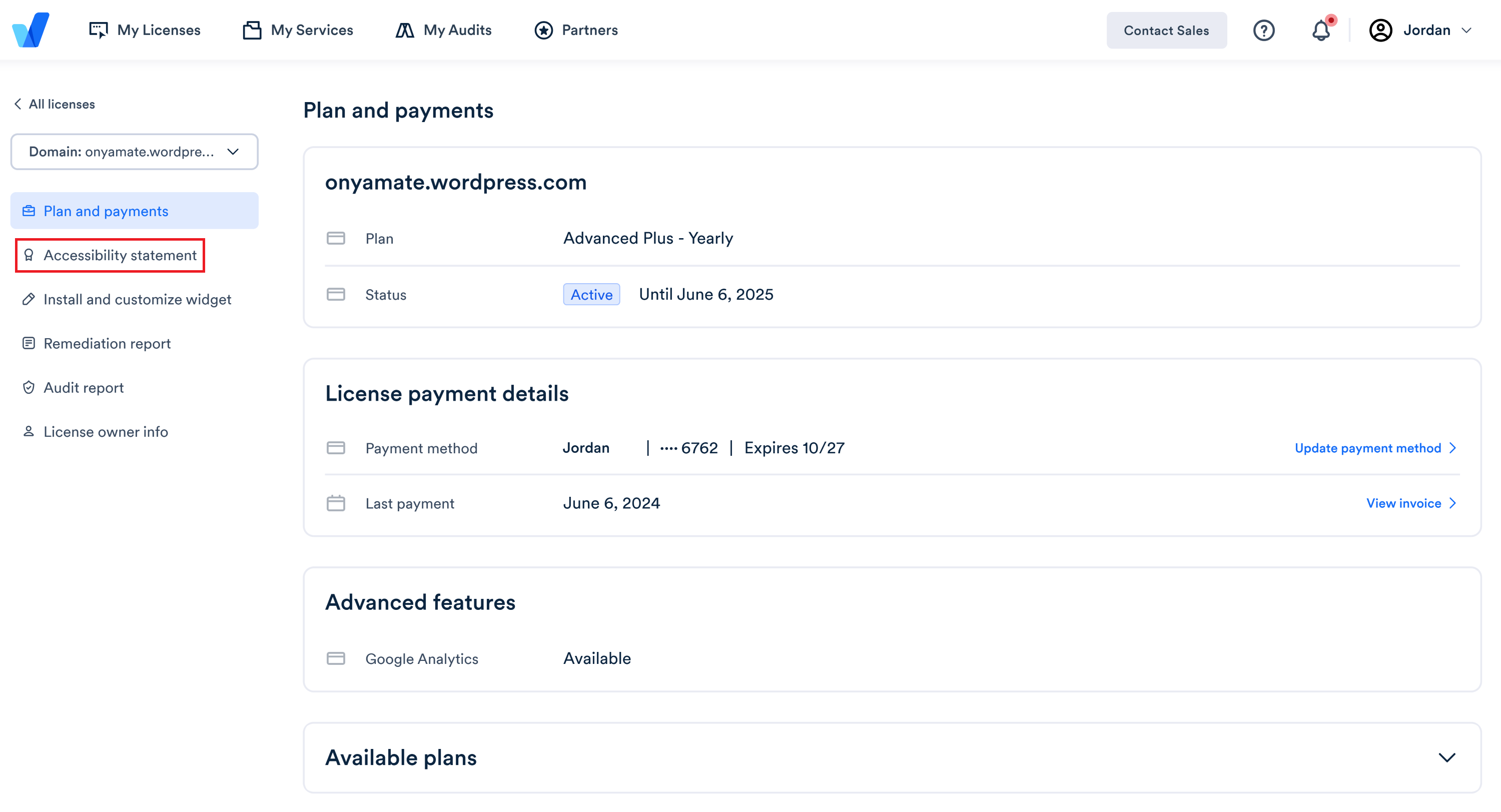
Task: Expand the Available plans section
Action: 1447,757
